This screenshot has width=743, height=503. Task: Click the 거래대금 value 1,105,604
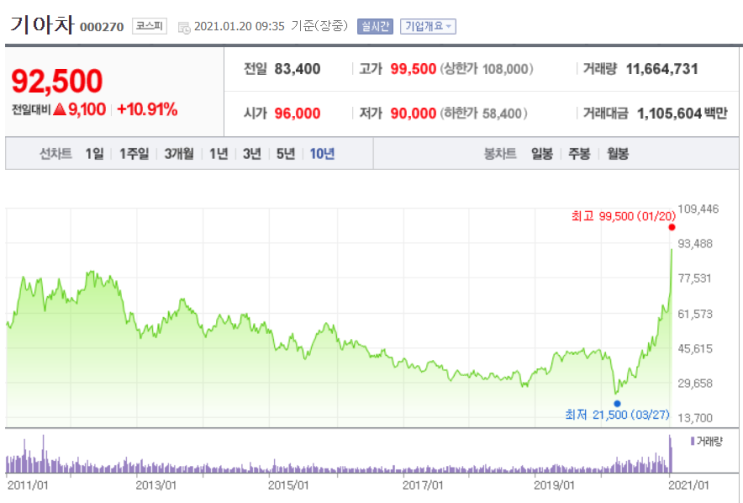click(x=669, y=113)
